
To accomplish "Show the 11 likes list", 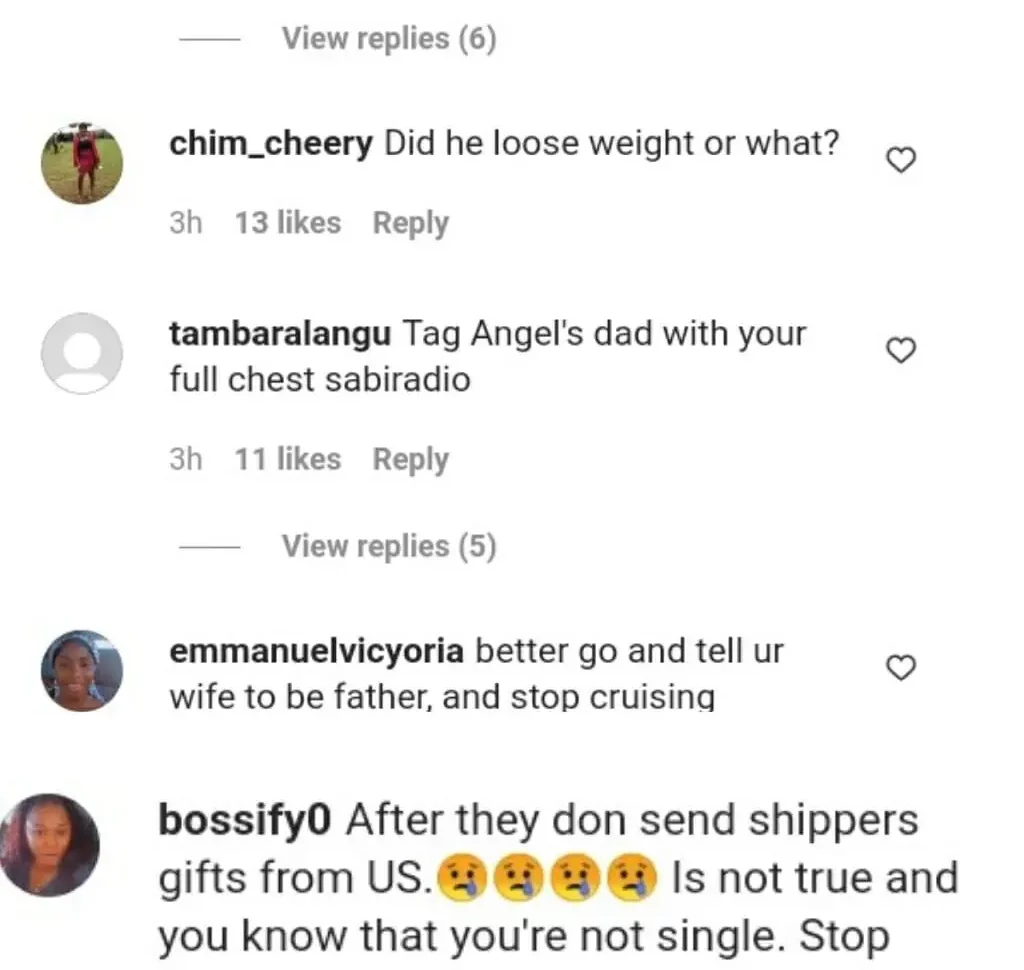I will pyautogui.click(x=288, y=459).
